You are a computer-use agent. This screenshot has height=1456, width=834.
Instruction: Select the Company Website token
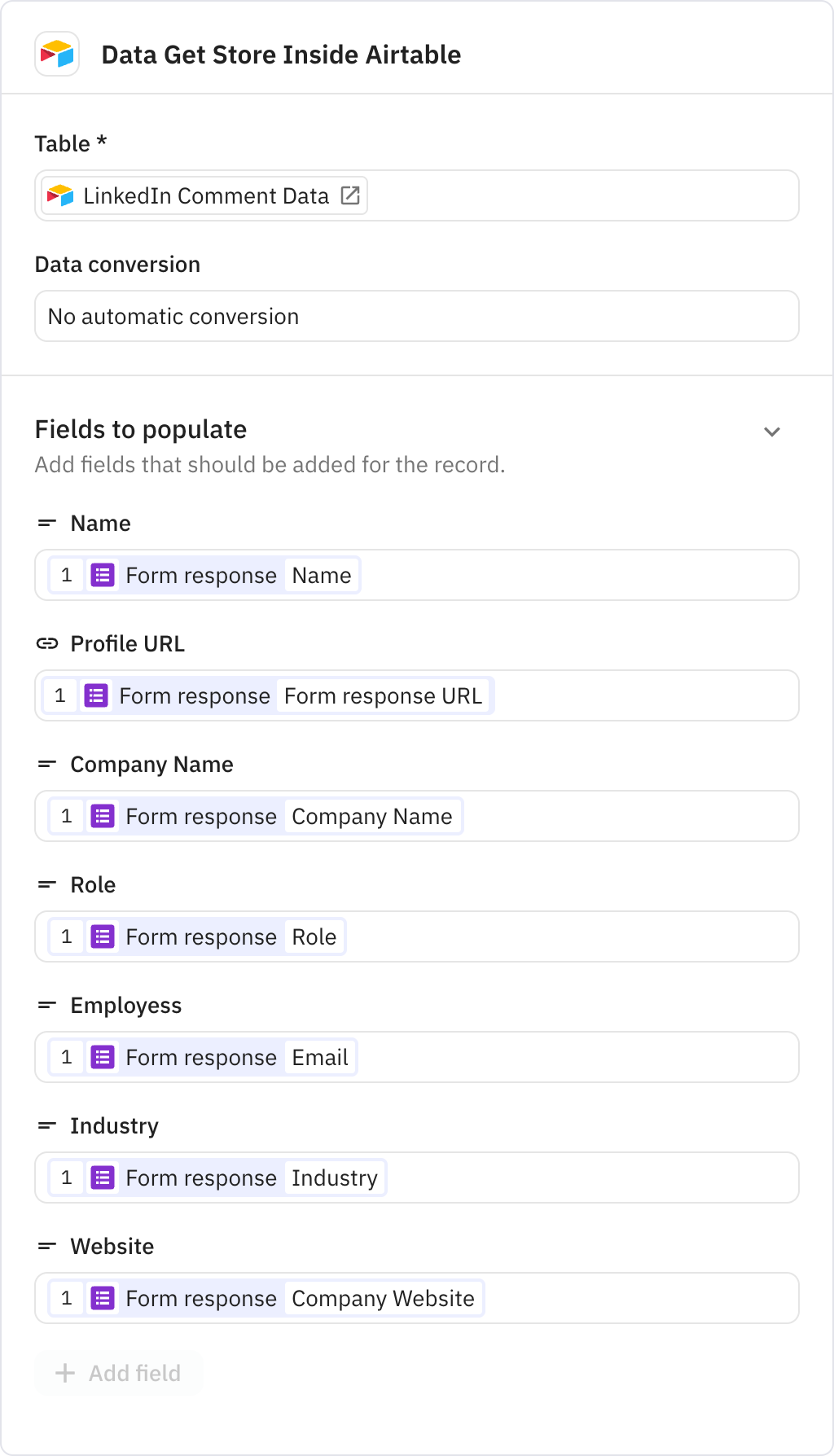click(266, 1298)
